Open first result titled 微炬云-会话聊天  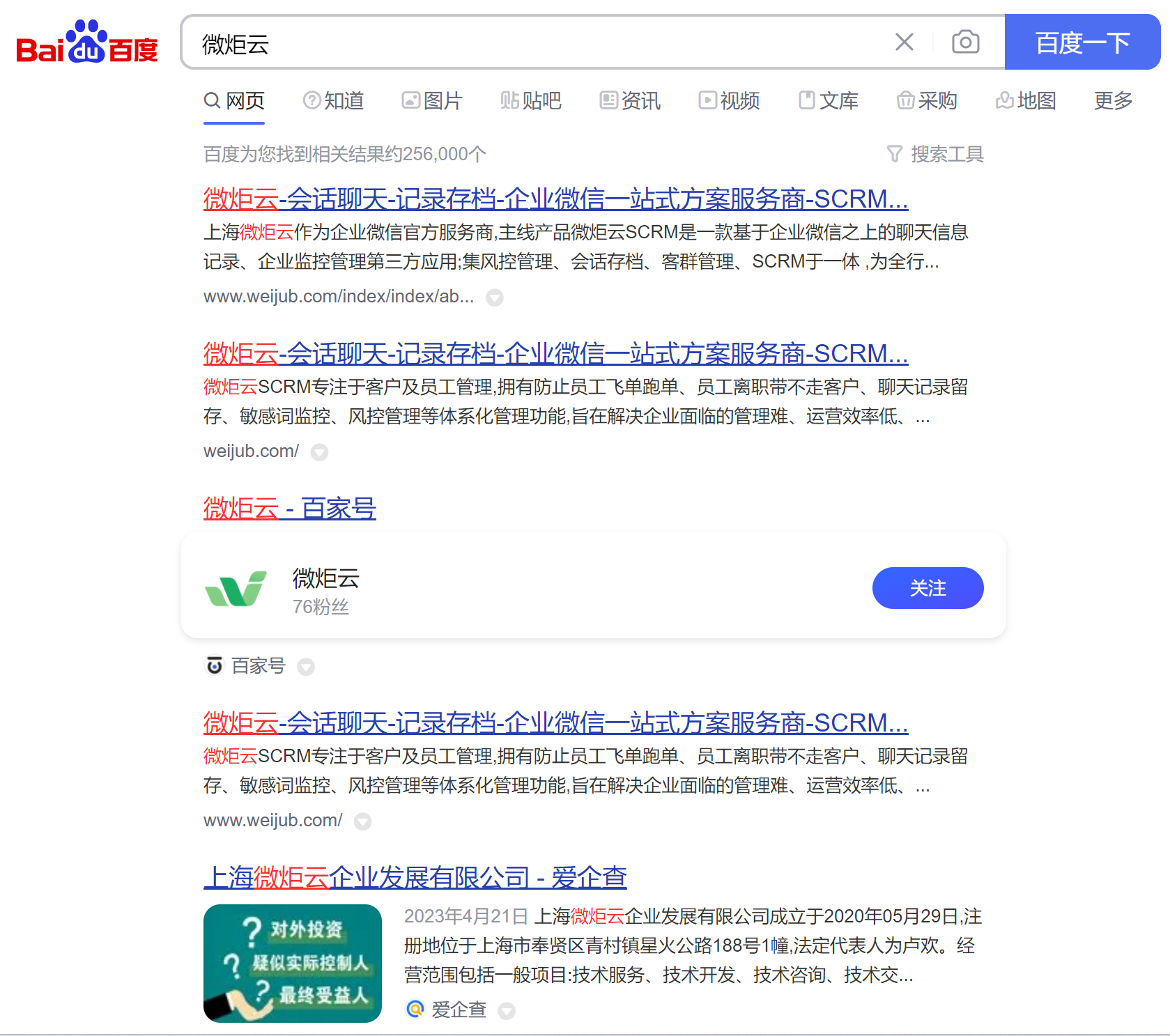tap(555, 199)
